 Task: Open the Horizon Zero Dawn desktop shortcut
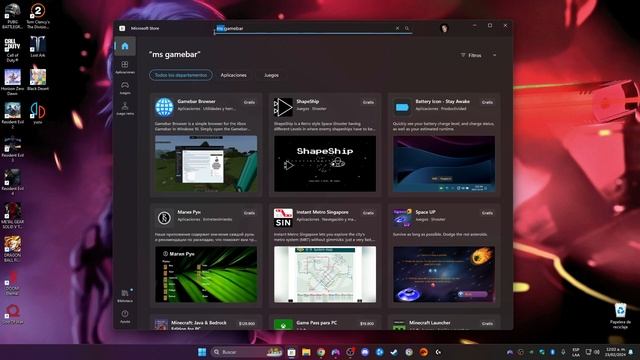[x=12, y=82]
